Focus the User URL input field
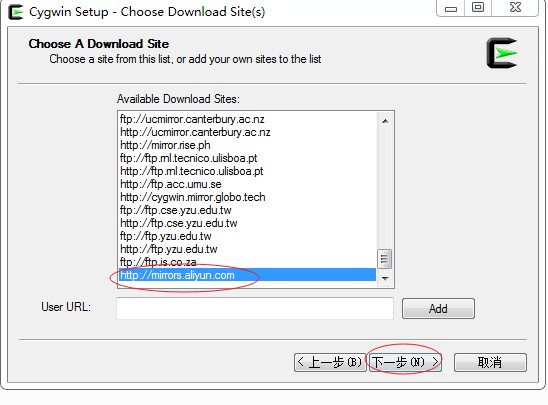 pos(255,308)
